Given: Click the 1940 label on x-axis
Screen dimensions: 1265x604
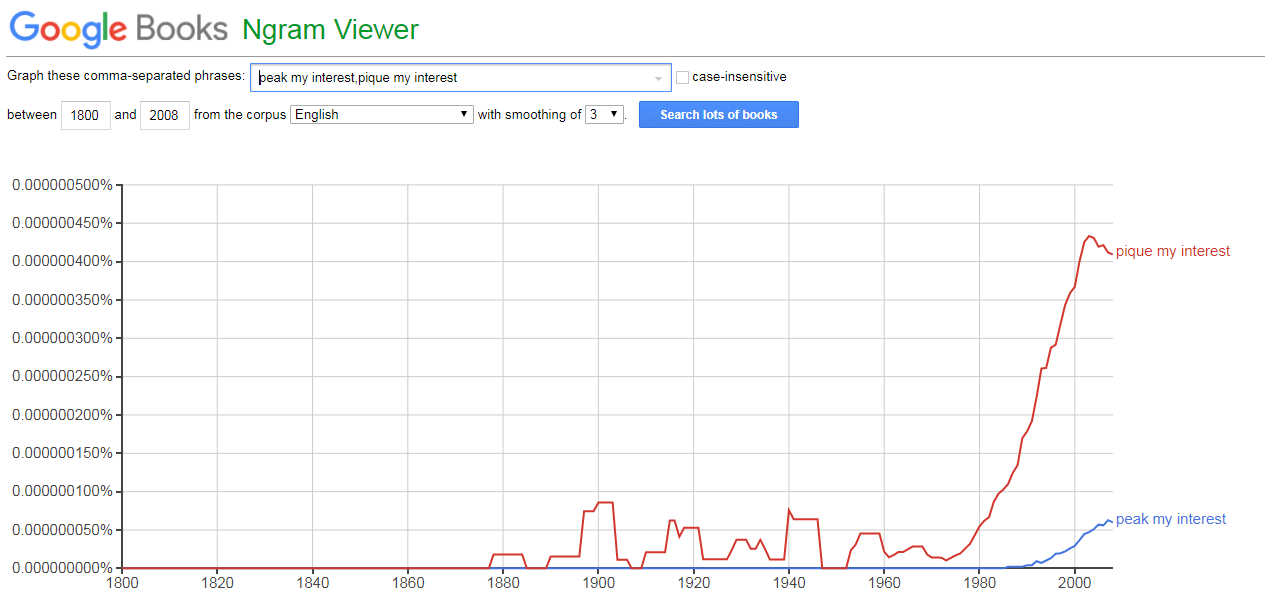Looking at the screenshot, I should [789, 582].
